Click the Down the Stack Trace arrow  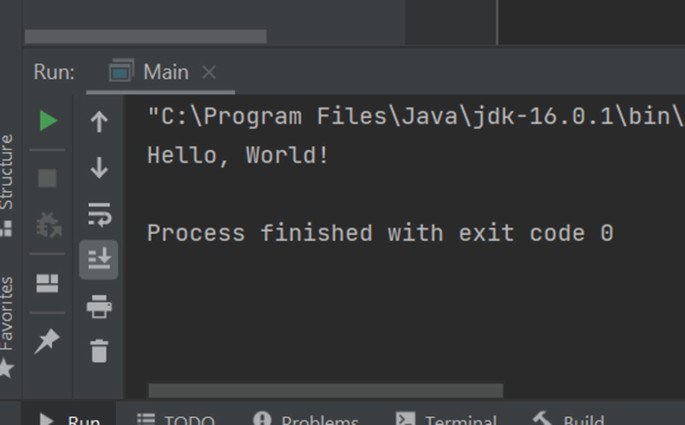coord(99,168)
